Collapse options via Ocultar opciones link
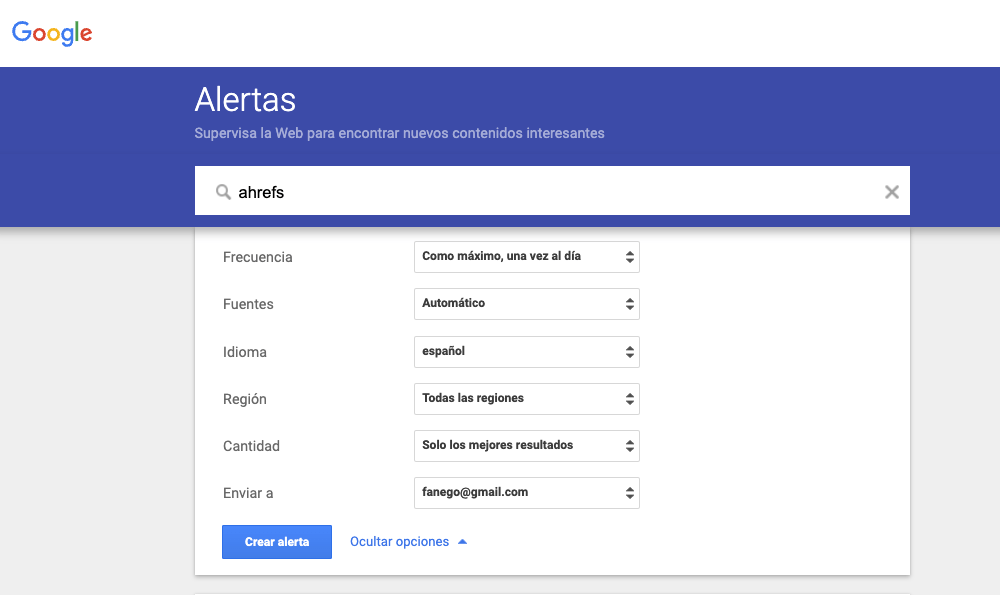 [x=408, y=541]
